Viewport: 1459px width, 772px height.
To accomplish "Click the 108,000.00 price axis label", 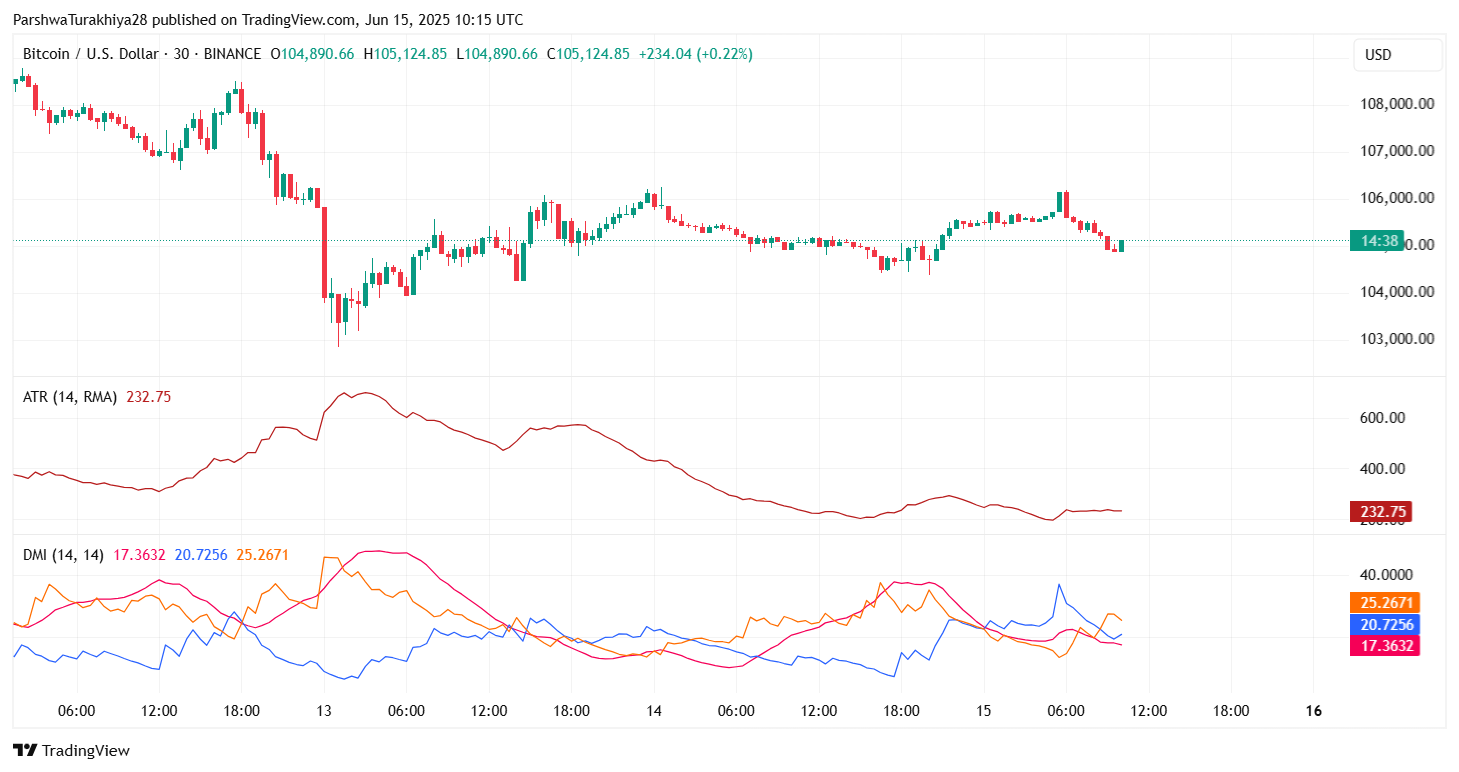I will [1397, 104].
